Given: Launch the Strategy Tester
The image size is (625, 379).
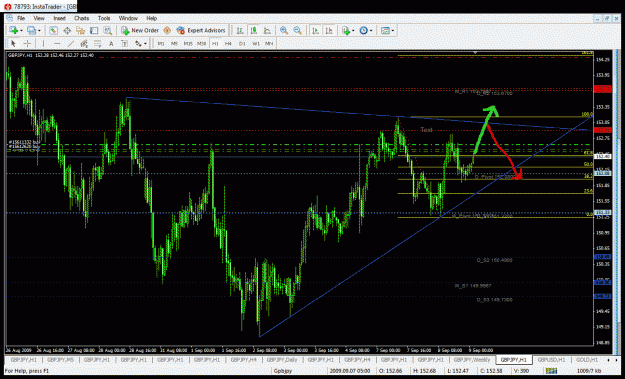Looking at the screenshot, I should pyautogui.click(x=108, y=30).
